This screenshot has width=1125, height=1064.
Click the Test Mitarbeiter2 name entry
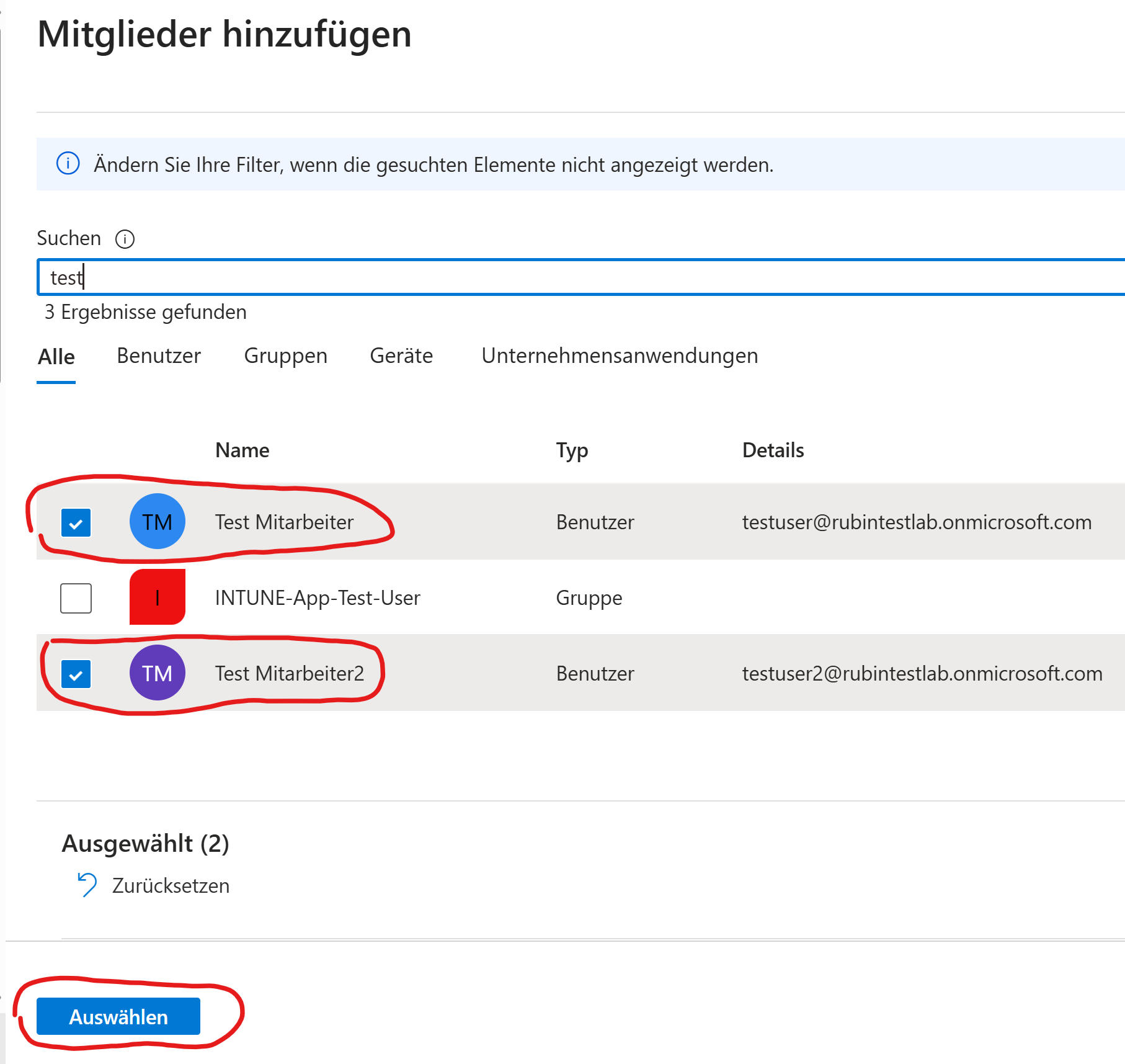(x=290, y=673)
